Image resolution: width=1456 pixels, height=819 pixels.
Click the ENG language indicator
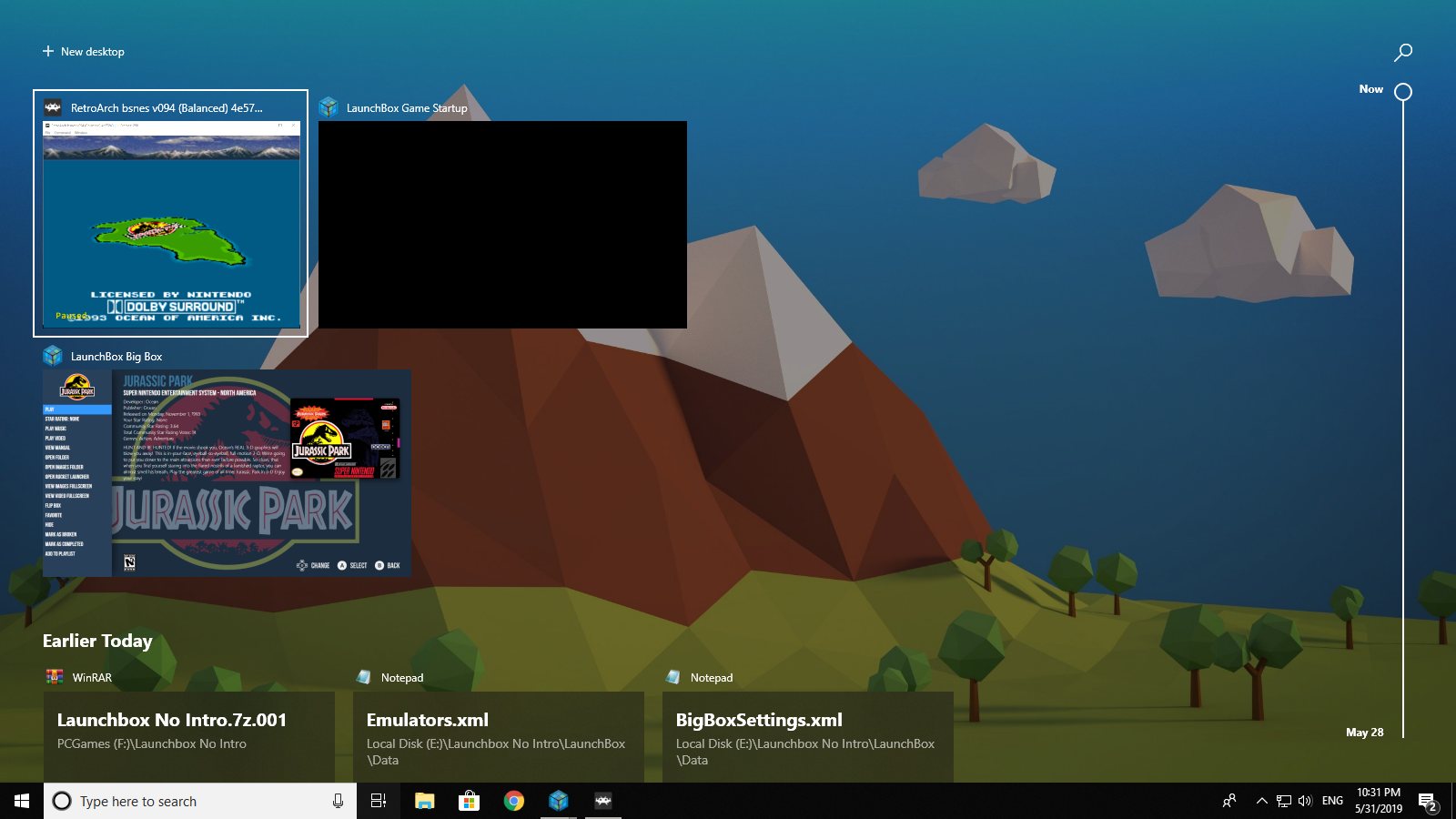coord(1332,801)
